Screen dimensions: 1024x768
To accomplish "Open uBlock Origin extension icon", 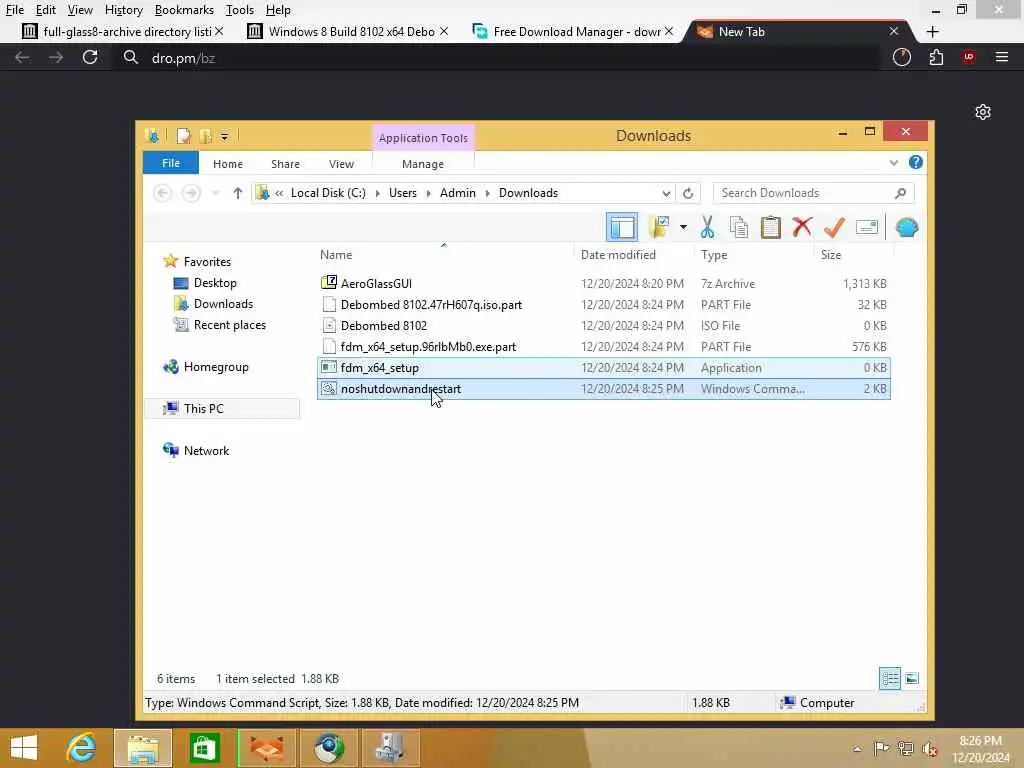I will coord(968,57).
